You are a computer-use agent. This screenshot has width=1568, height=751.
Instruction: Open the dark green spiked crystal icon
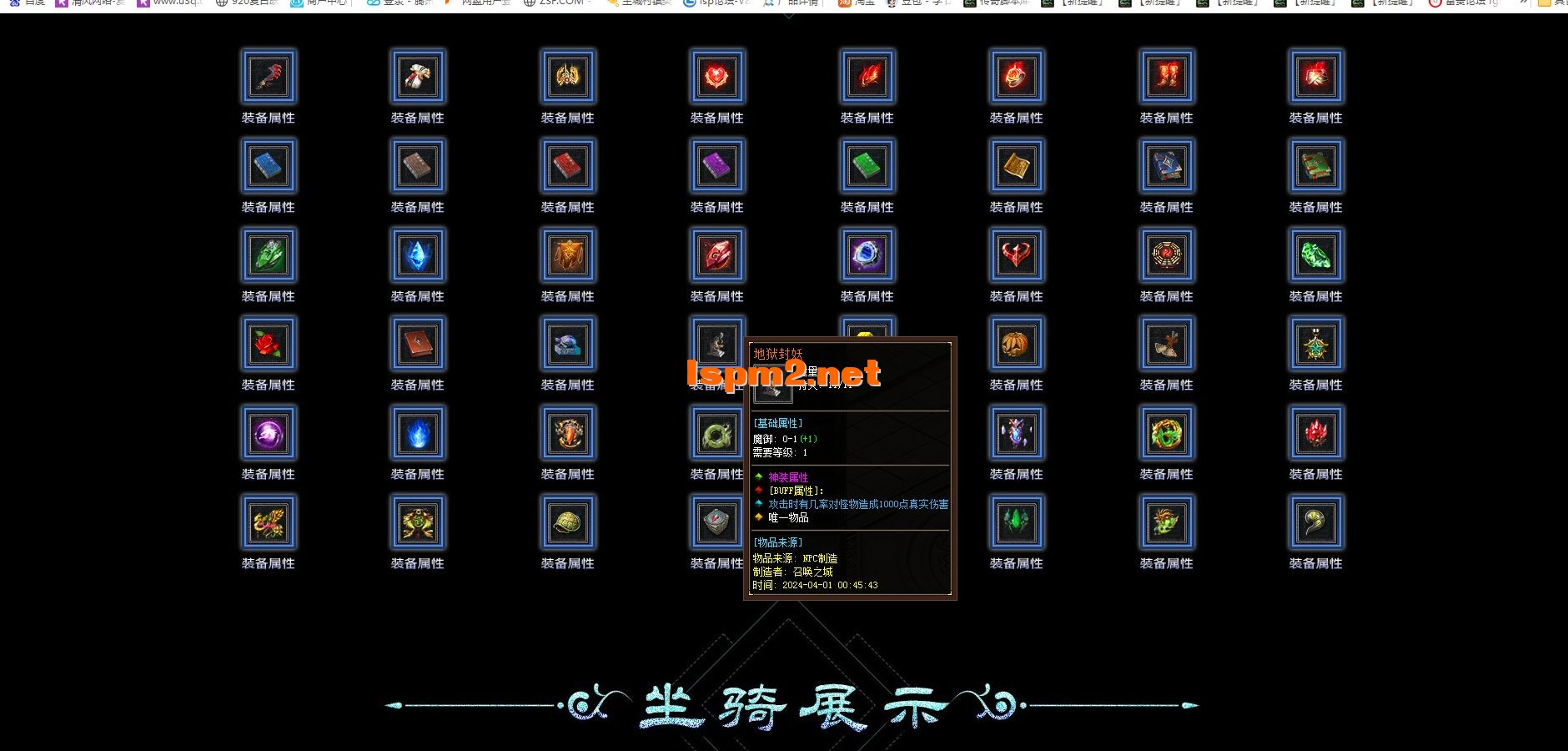(x=1017, y=522)
